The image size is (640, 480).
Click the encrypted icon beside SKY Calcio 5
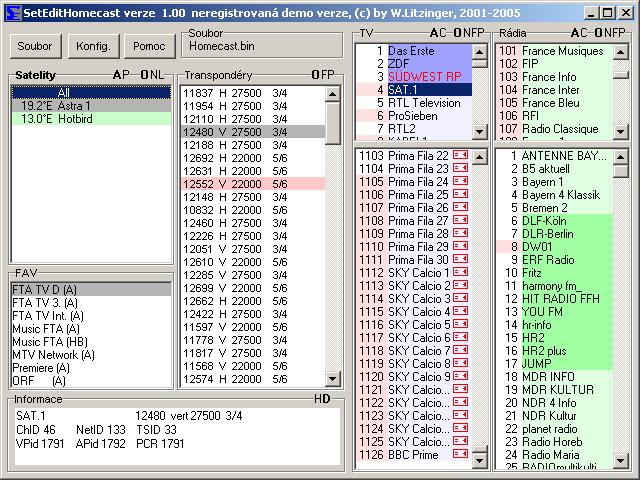tap(460, 324)
